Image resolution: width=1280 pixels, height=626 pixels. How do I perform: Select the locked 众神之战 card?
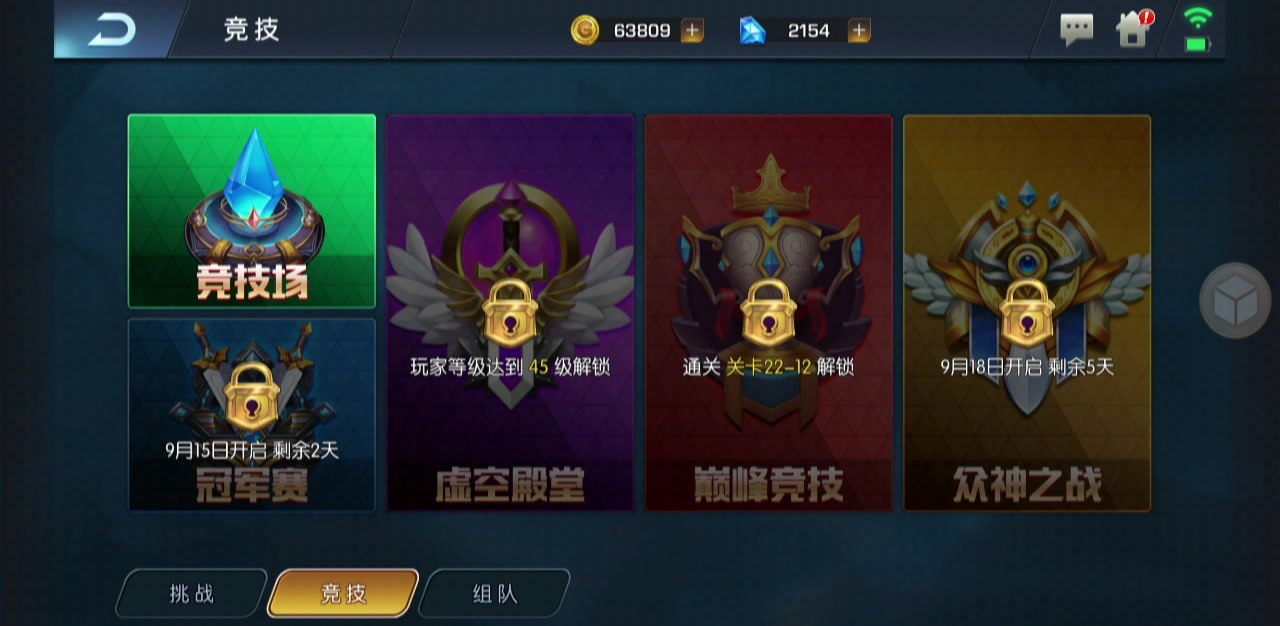[x=1027, y=313]
